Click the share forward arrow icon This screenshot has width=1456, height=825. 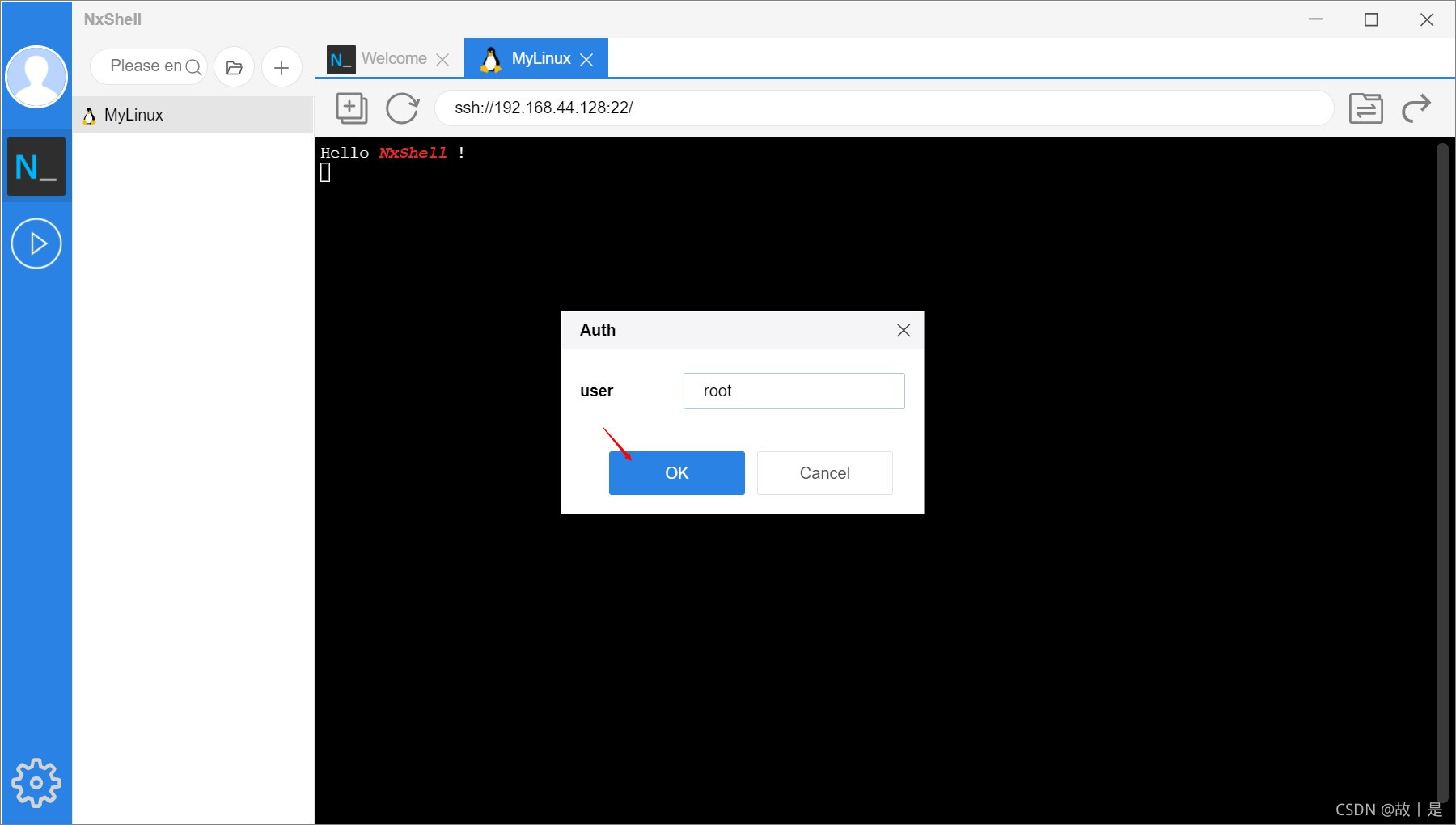(x=1416, y=108)
